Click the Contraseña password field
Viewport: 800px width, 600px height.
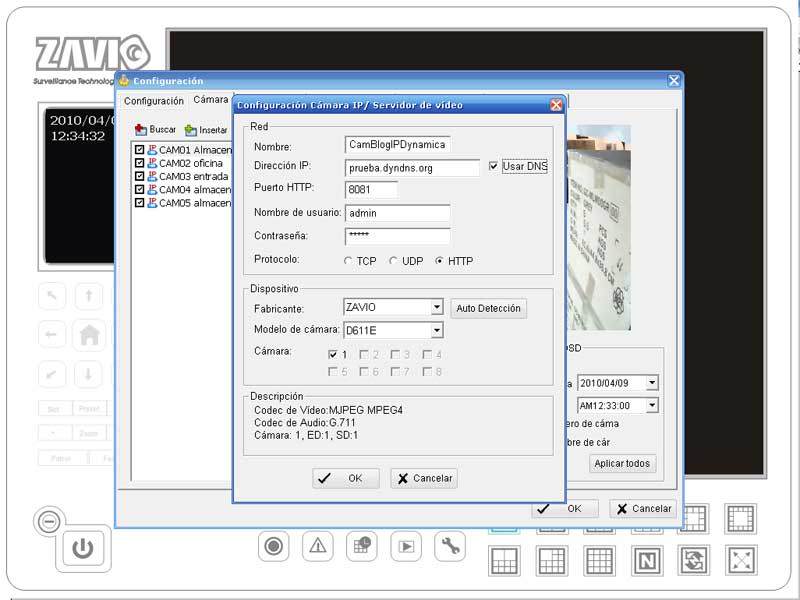397,236
